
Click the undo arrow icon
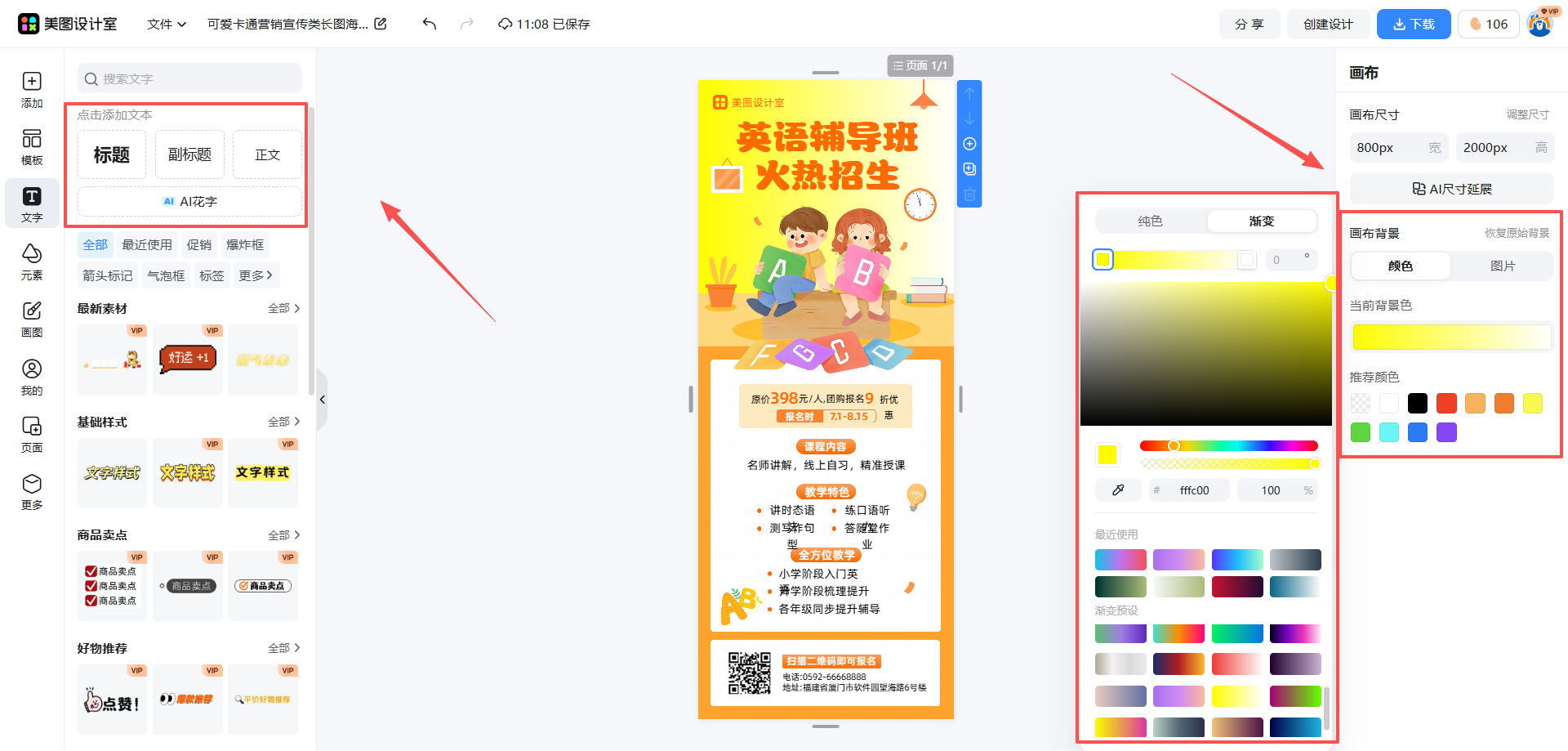(x=428, y=24)
